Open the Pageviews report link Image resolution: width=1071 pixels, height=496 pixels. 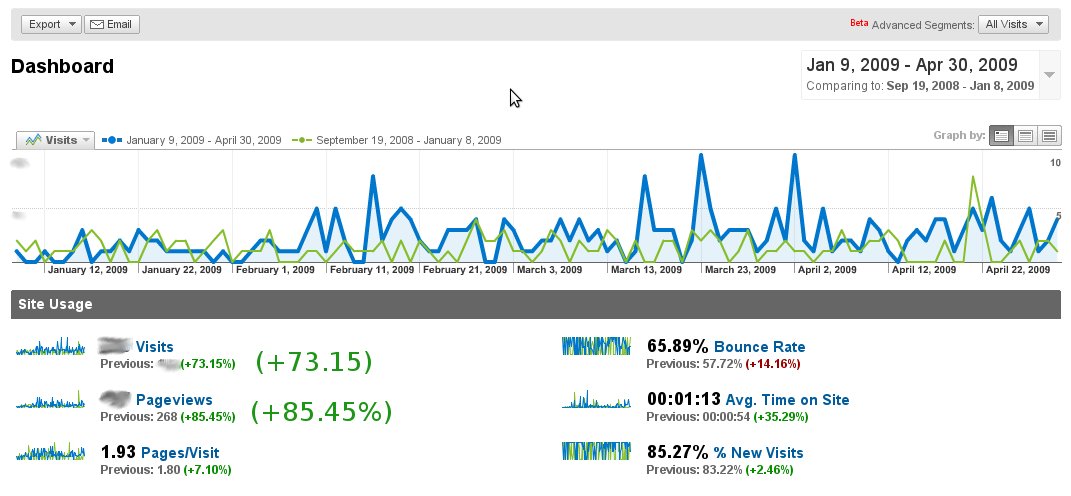pos(174,400)
